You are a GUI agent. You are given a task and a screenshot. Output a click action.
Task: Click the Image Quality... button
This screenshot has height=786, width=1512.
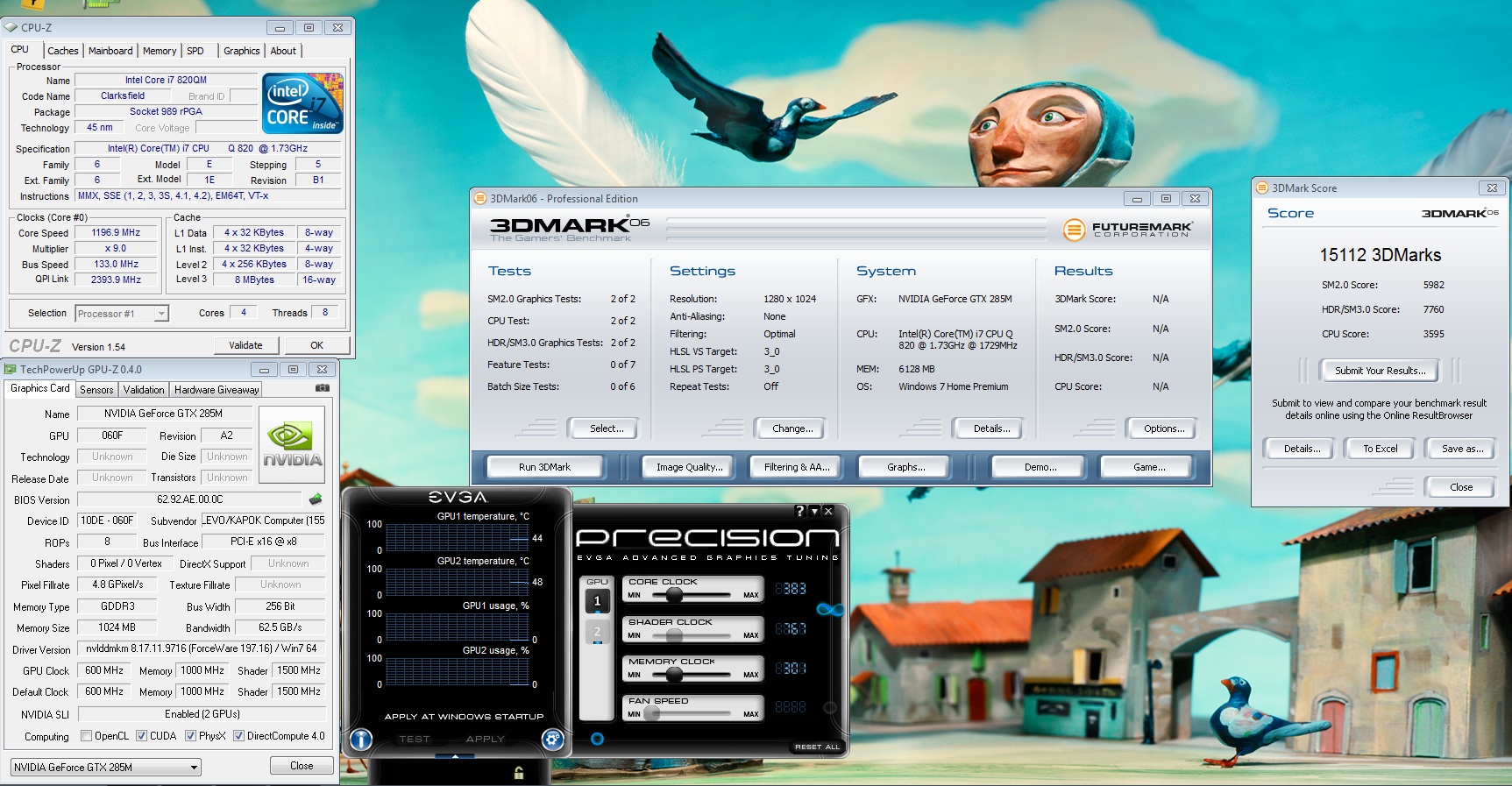coord(690,467)
